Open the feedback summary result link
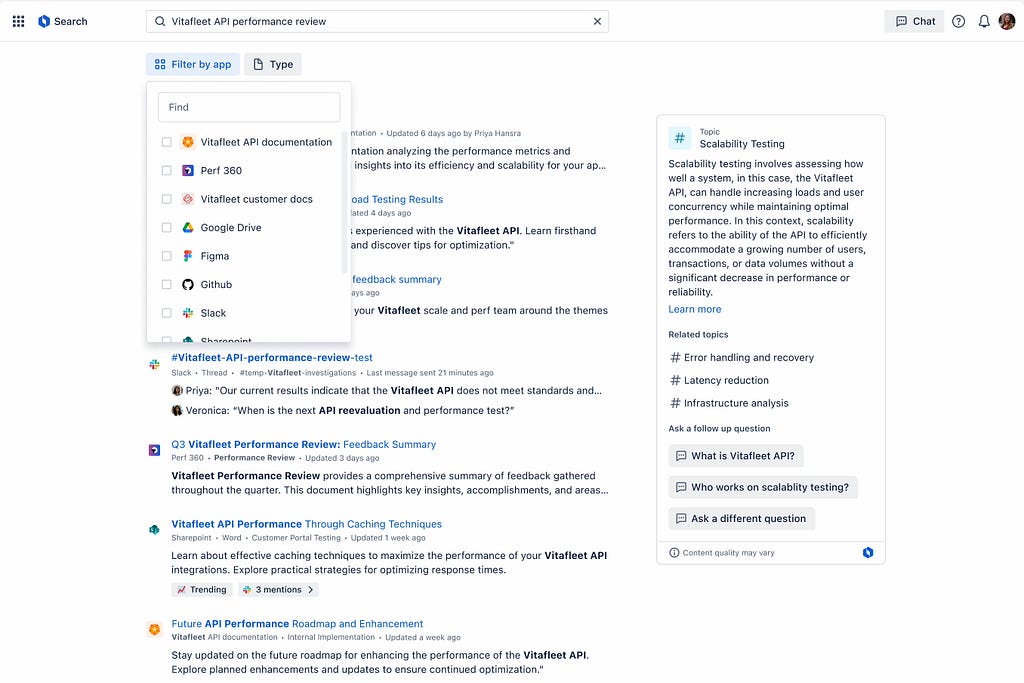The width and height of the screenshot is (1024, 683). point(396,279)
